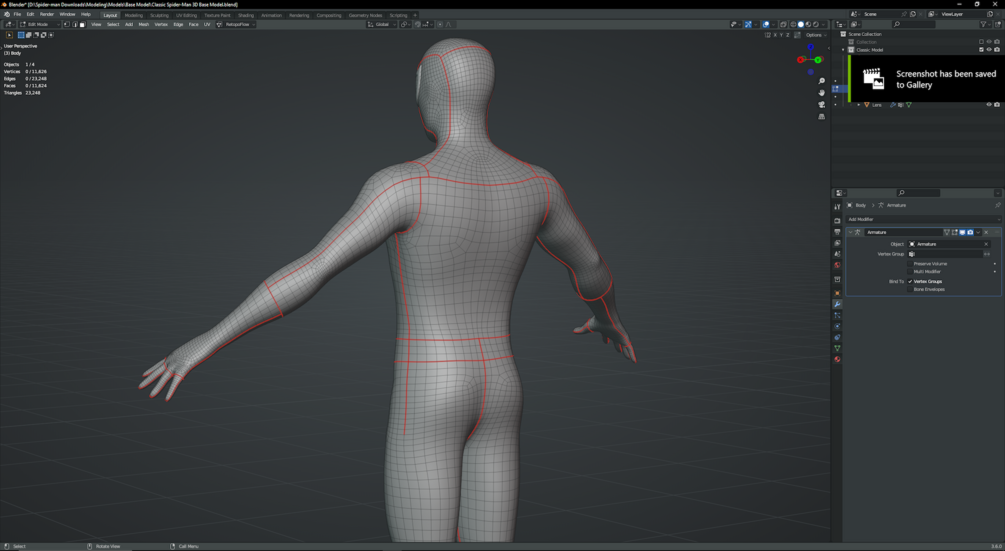Open the Object Constraints tab icon
Viewport: 1005px width, 551px height.
coord(837,337)
